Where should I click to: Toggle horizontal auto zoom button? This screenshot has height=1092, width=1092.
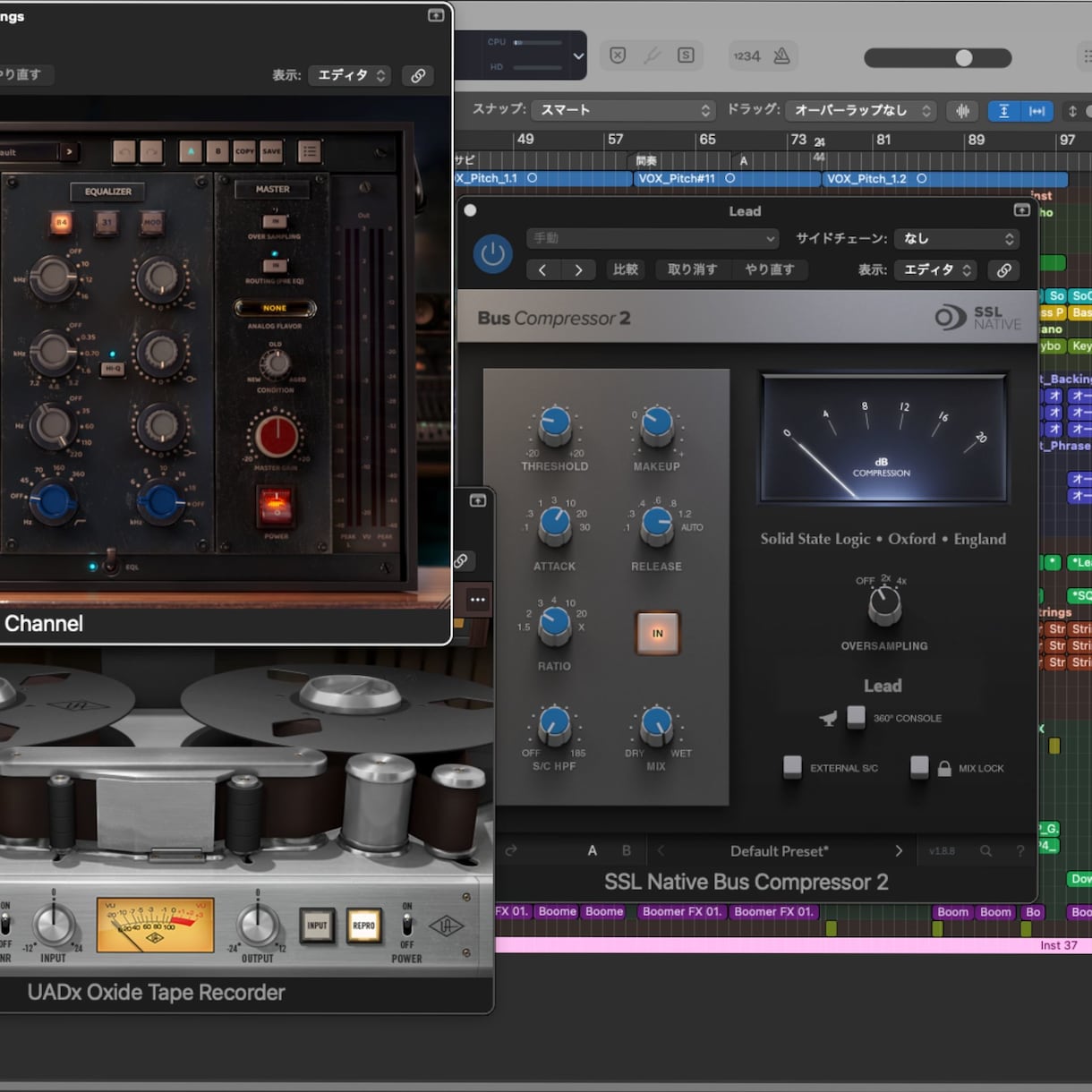[1037, 111]
